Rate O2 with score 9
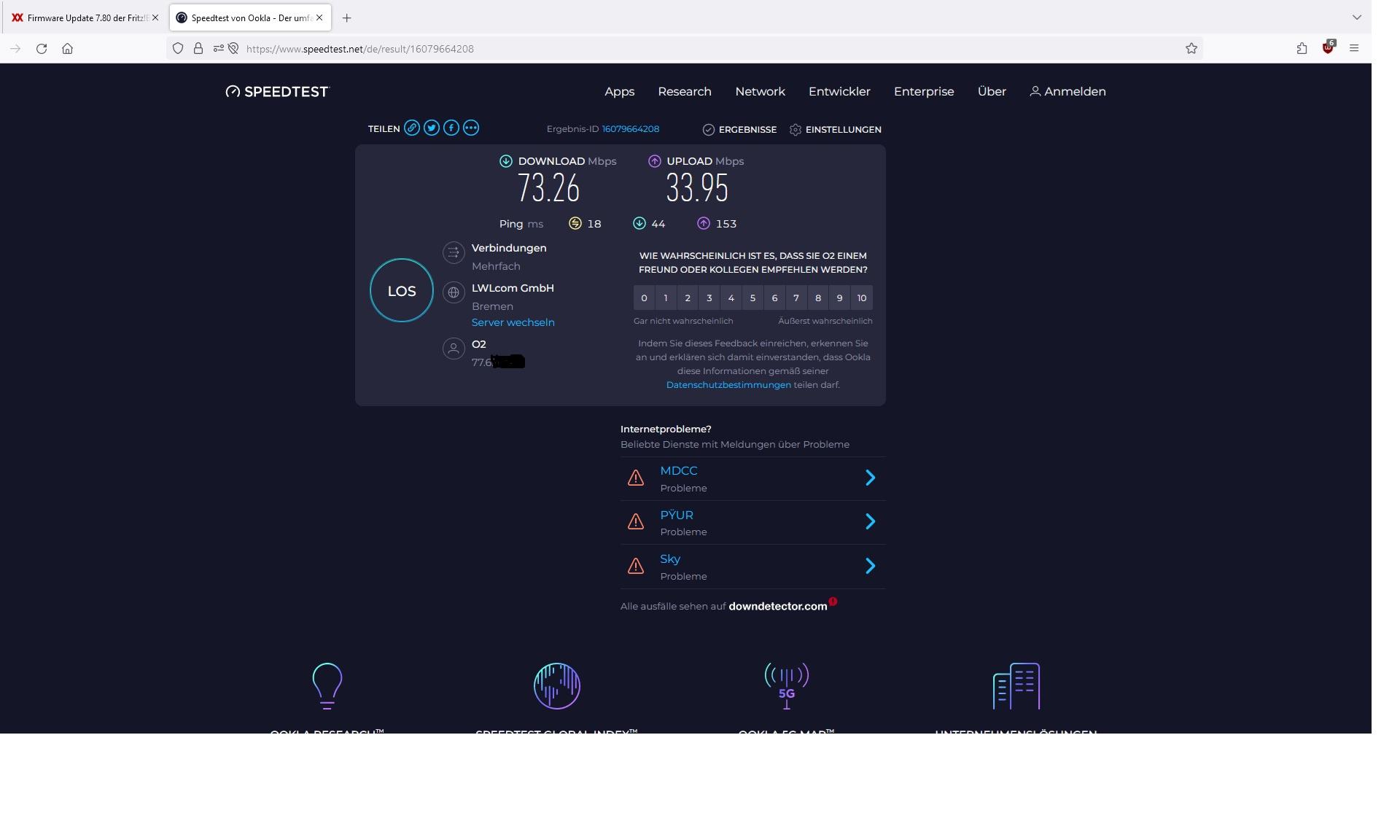This screenshot has height=840, width=1400. tap(840, 297)
